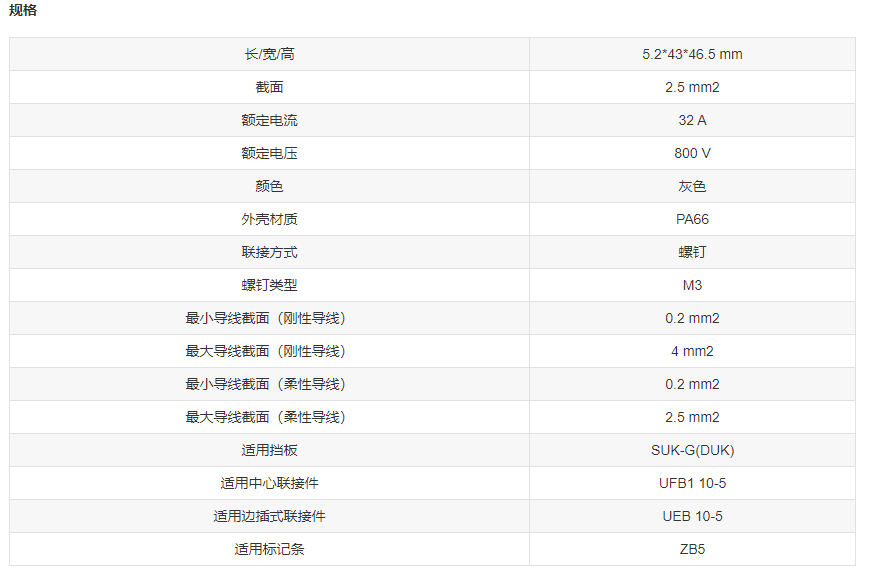Select the M3 screw type value
The width and height of the screenshot is (878, 581).
[692, 285]
